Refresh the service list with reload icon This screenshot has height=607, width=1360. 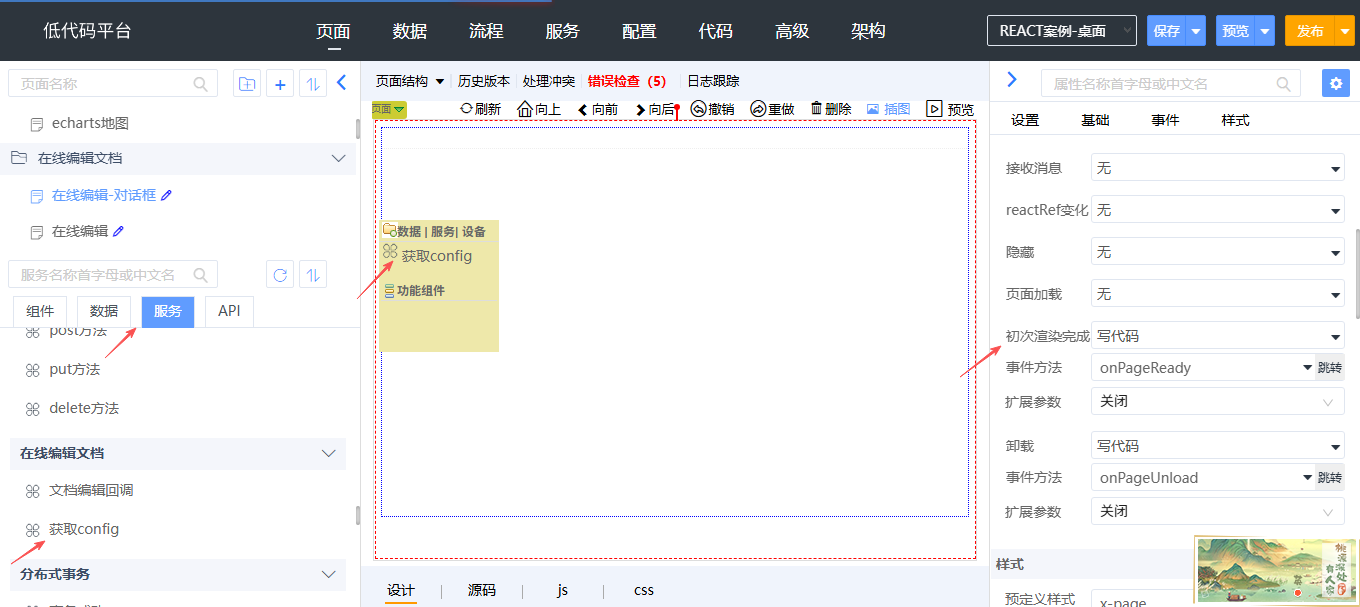(x=280, y=275)
